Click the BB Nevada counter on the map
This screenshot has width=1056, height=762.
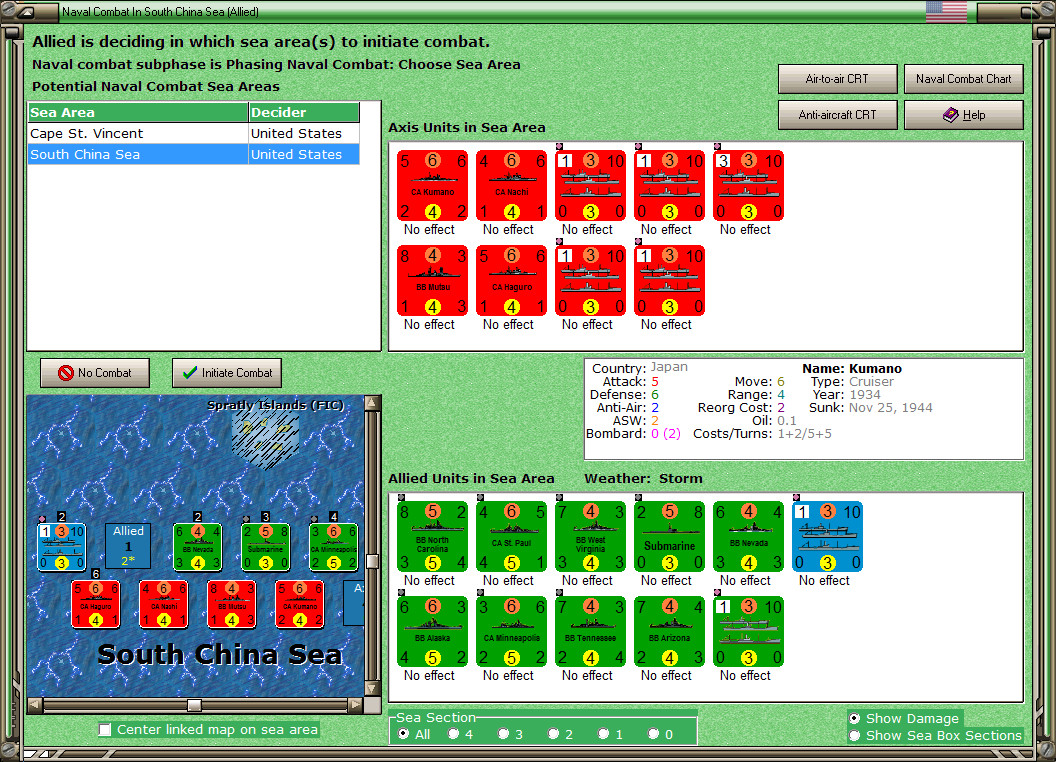tap(197, 547)
